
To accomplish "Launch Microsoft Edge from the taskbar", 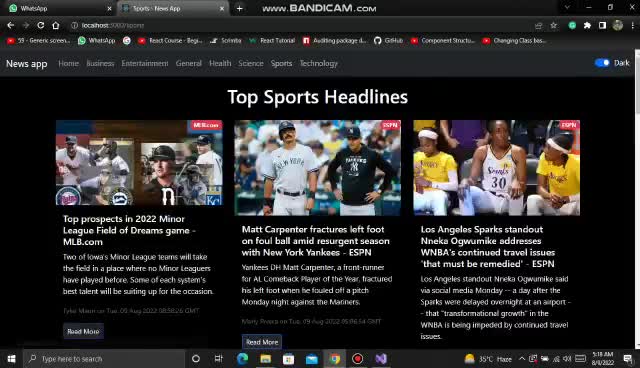I will [x=242, y=359].
